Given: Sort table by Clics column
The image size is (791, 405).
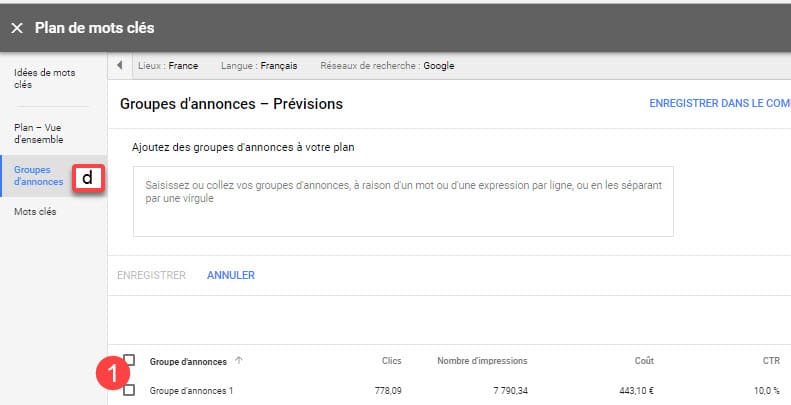Looking at the screenshot, I should click(x=391, y=361).
